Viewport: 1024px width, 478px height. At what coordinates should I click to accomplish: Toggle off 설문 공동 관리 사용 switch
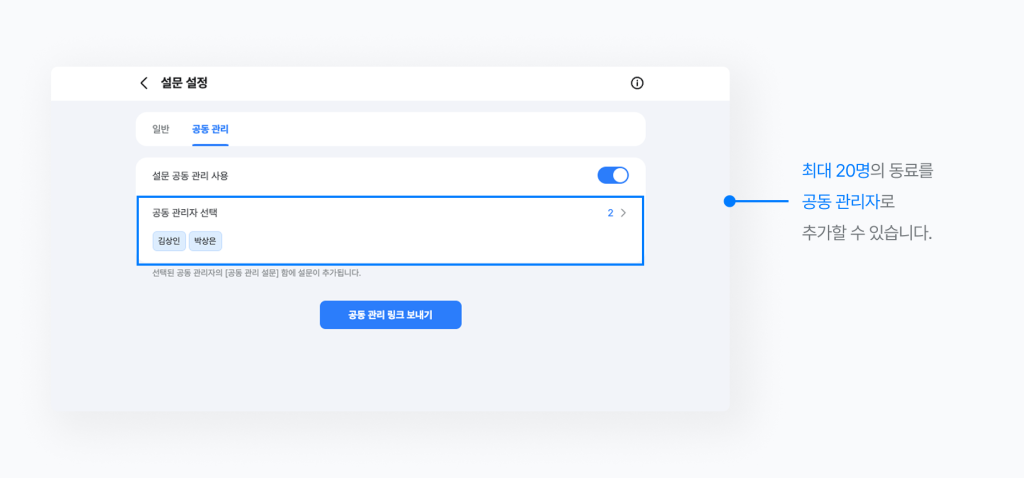point(612,175)
